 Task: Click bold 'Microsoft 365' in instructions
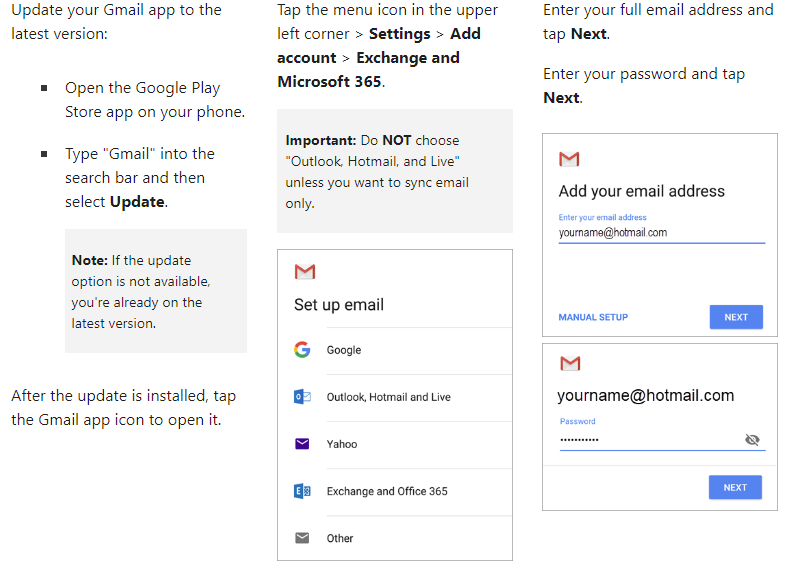coord(329,82)
